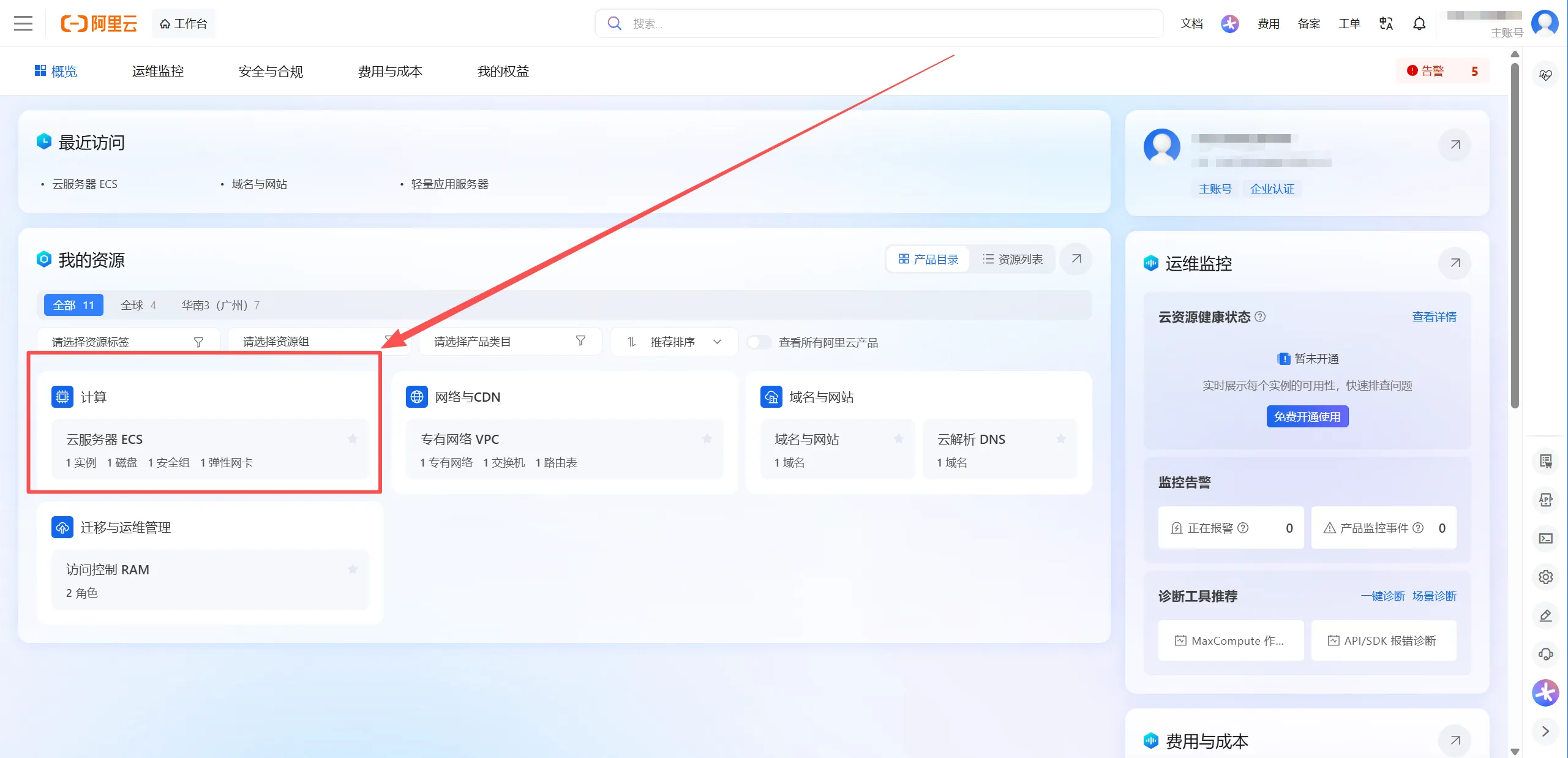Open MaxCompute diagnostic tool

pyautogui.click(x=1231, y=640)
